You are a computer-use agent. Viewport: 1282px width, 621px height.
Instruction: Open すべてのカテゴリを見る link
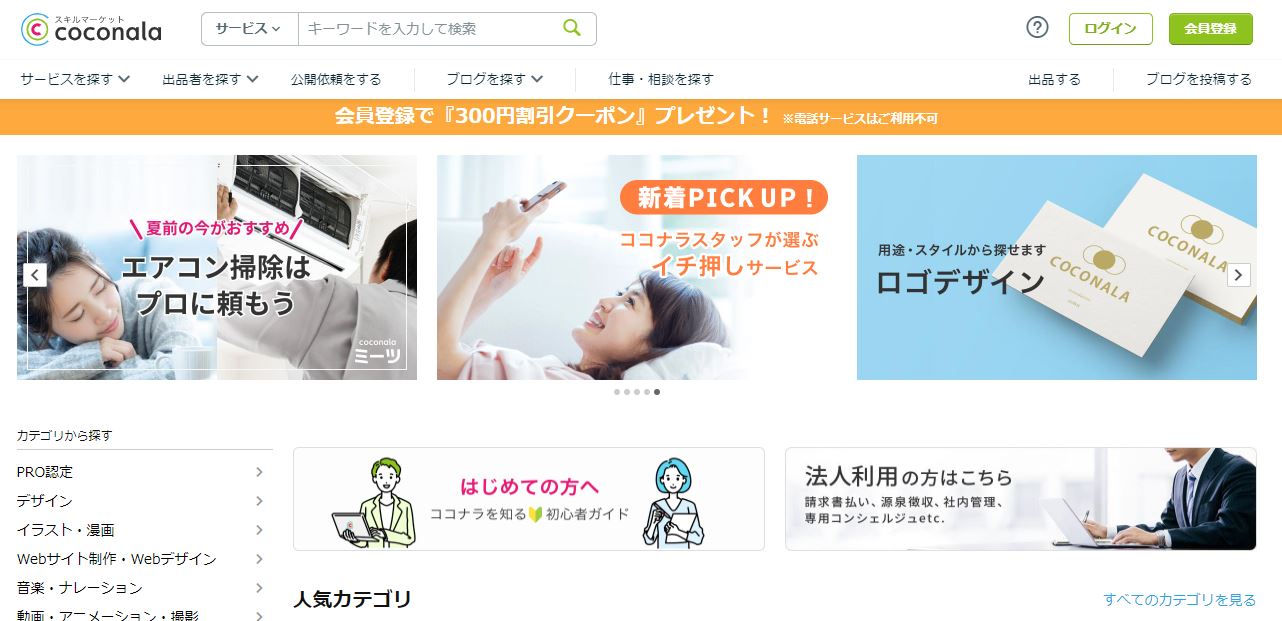1179,600
